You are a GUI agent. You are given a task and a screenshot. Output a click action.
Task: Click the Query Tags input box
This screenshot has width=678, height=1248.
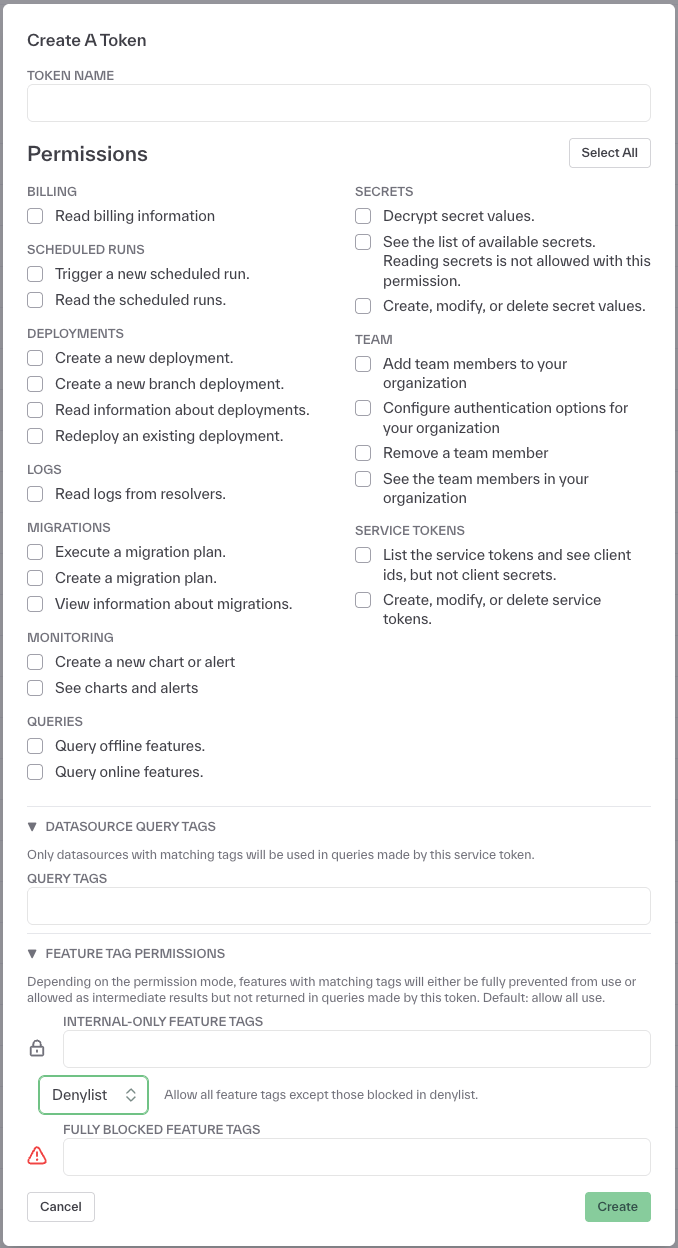point(338,905)
